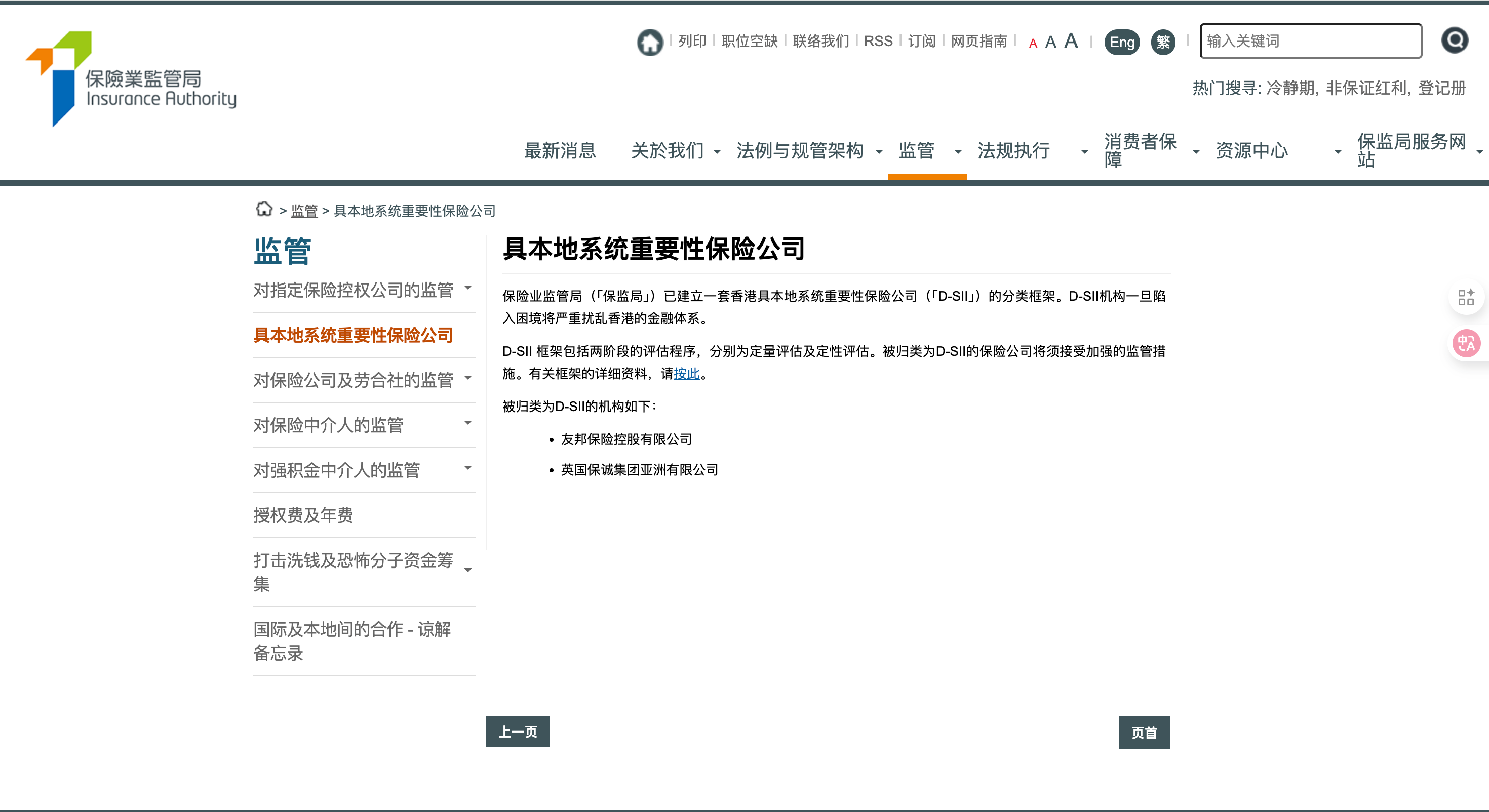This screenshot has width=1489, height=812.
Task: Click the pink translate floating icon
Action: click(1466, 344)
